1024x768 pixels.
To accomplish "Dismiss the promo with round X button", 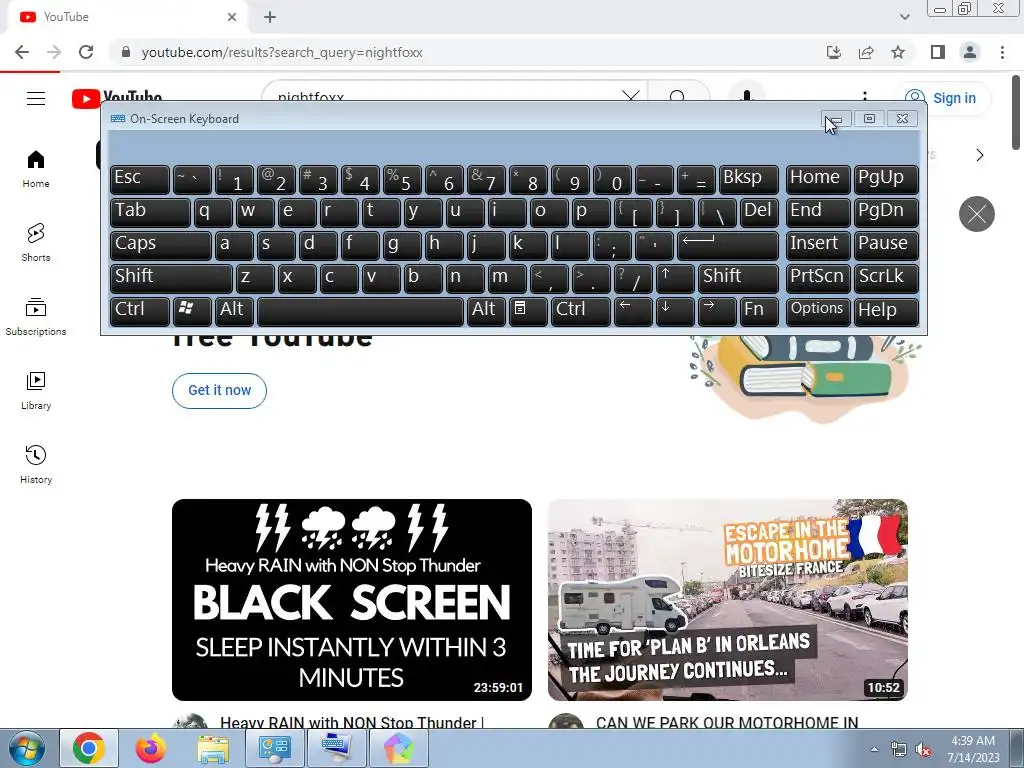I will 976,214.
